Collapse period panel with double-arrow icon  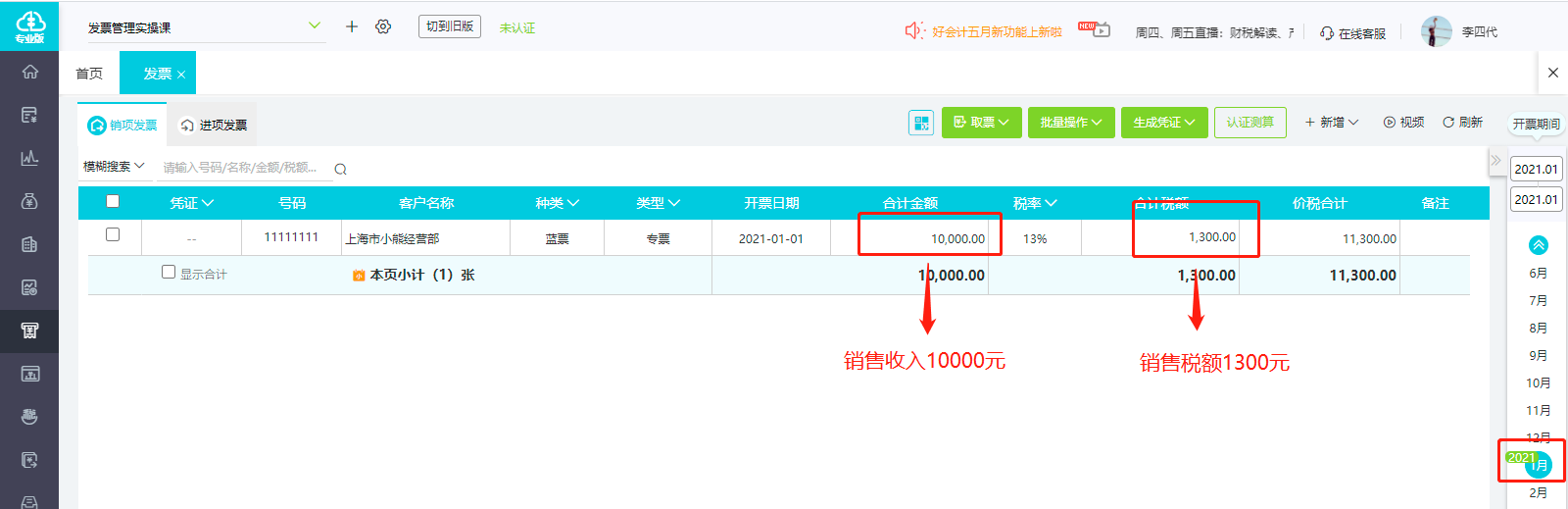click(x=1495, y=160)
